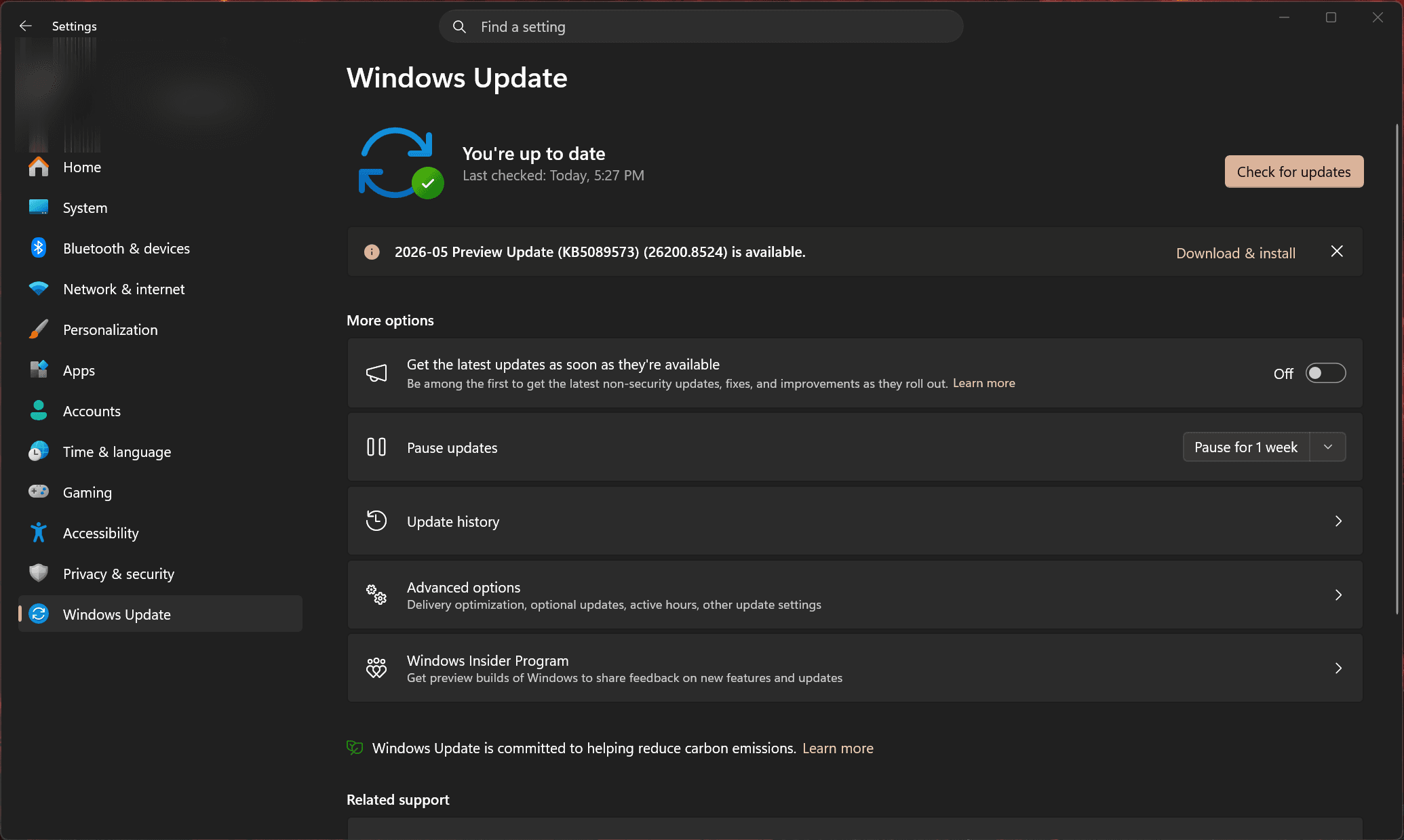1404x840 pixels.
Task: Click the Network wifi icon
Action: tap(39, 289)
